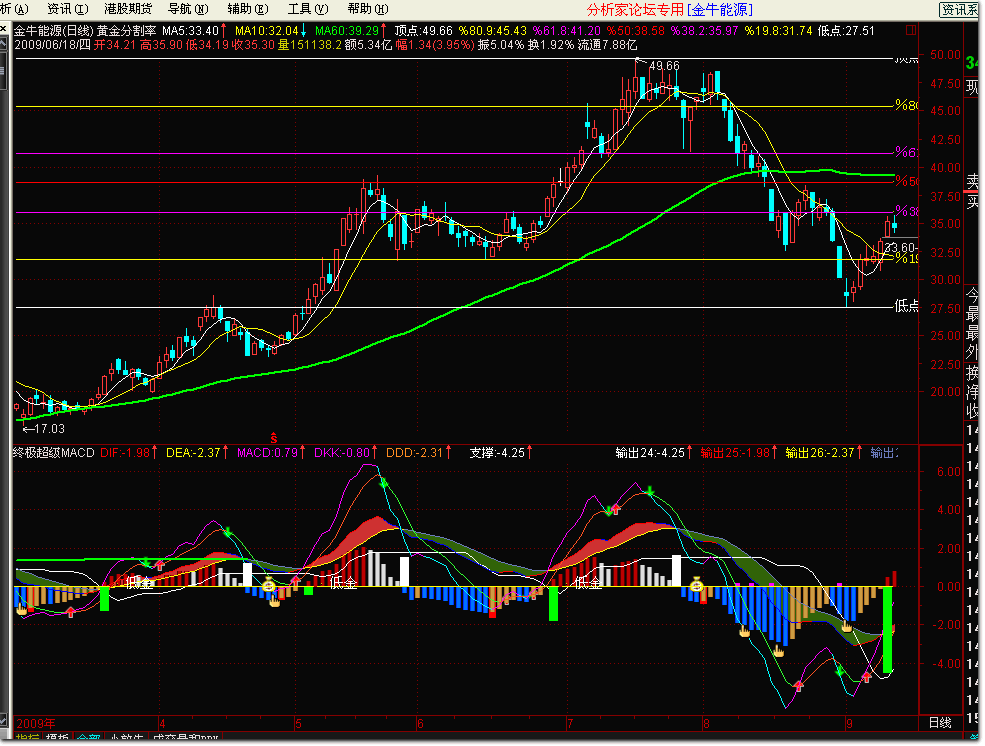Select the DKK:-0.80 readout
This screenshot has width=985, height=746.
tap(342, 452)
